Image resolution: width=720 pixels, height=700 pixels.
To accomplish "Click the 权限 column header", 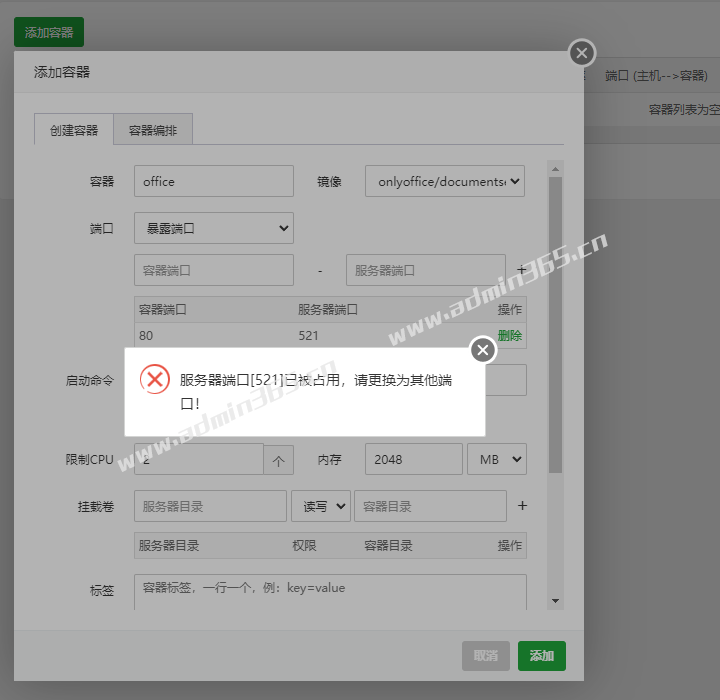I will tap(304, 546).
